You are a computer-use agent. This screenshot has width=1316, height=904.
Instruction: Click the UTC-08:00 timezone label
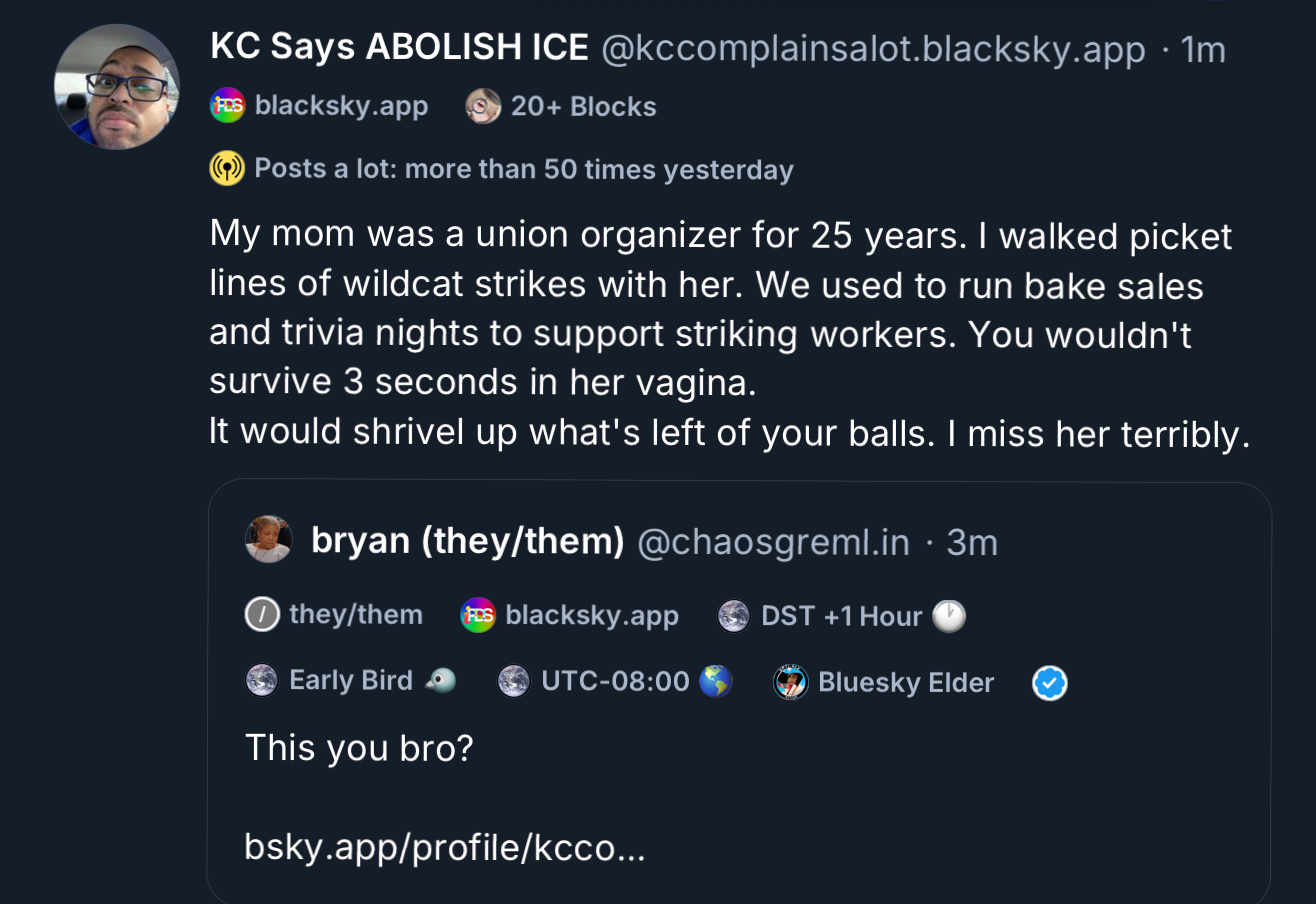pos(615,682)
